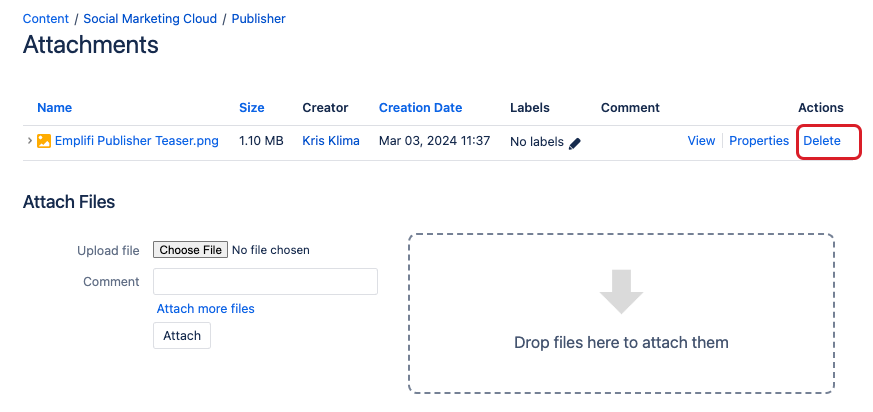The image size is (873, 412).
Task: Click the No file chosen text
Action: tap(271, 250)
